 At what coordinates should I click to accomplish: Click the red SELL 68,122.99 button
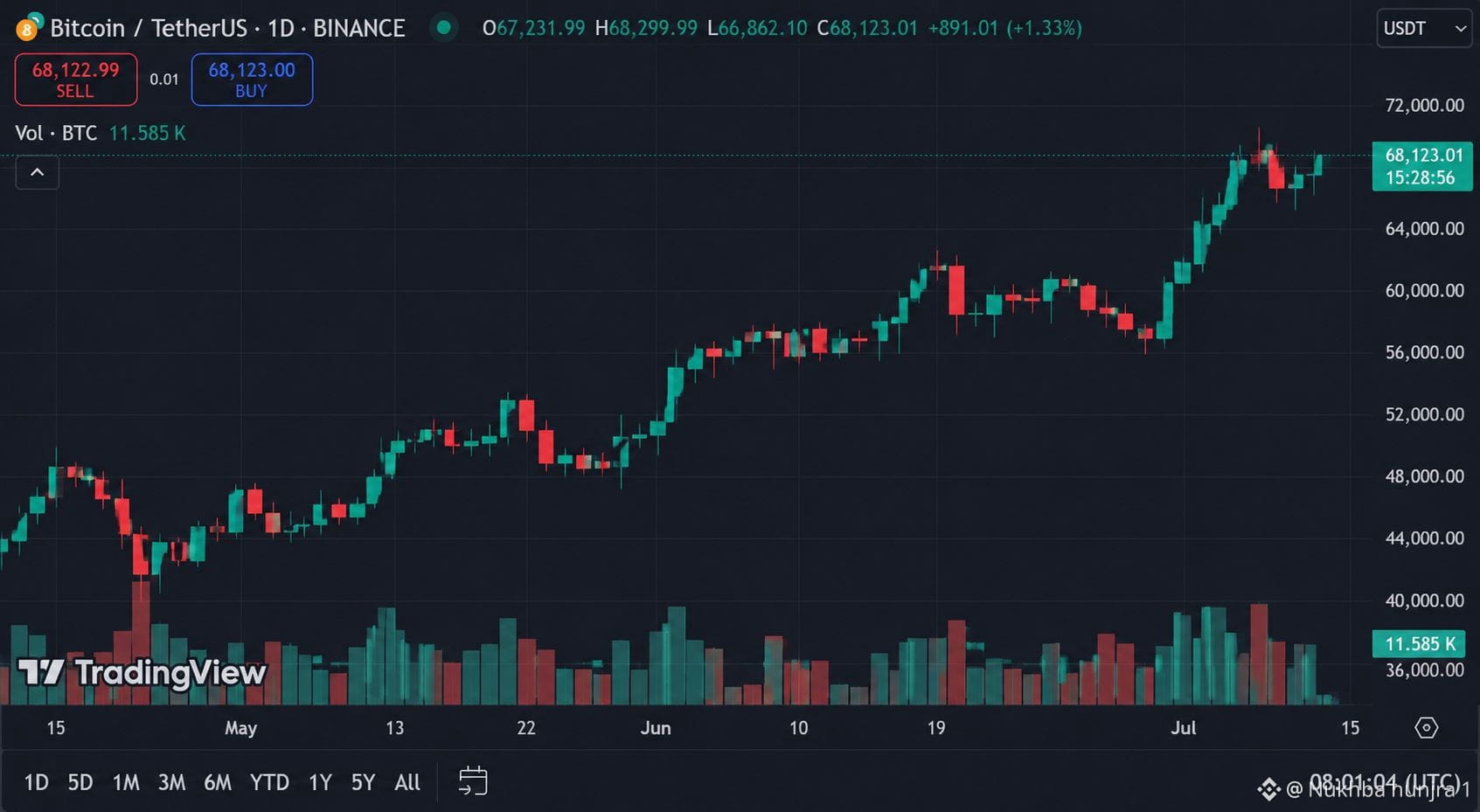coord(76,80)
